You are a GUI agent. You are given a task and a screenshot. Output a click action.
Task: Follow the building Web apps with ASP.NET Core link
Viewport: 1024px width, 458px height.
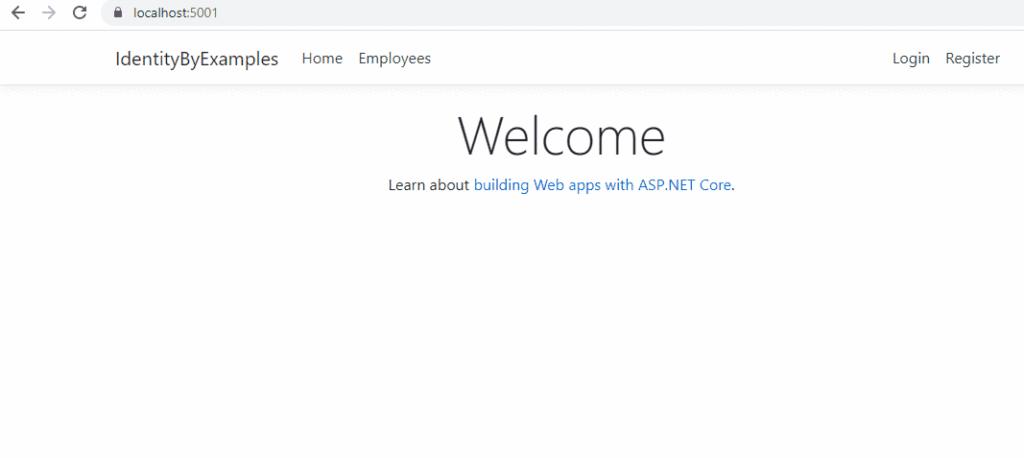pos(602,185)
